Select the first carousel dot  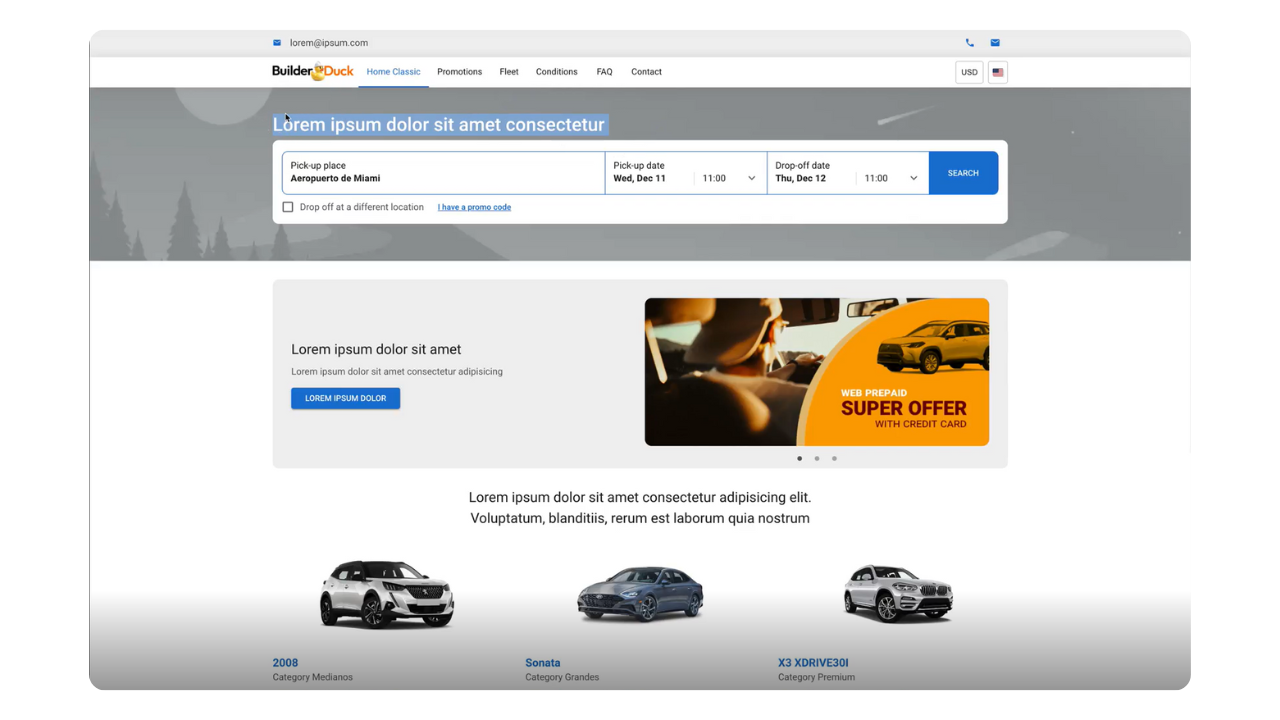pyautogui.click(x=799, y=458)
